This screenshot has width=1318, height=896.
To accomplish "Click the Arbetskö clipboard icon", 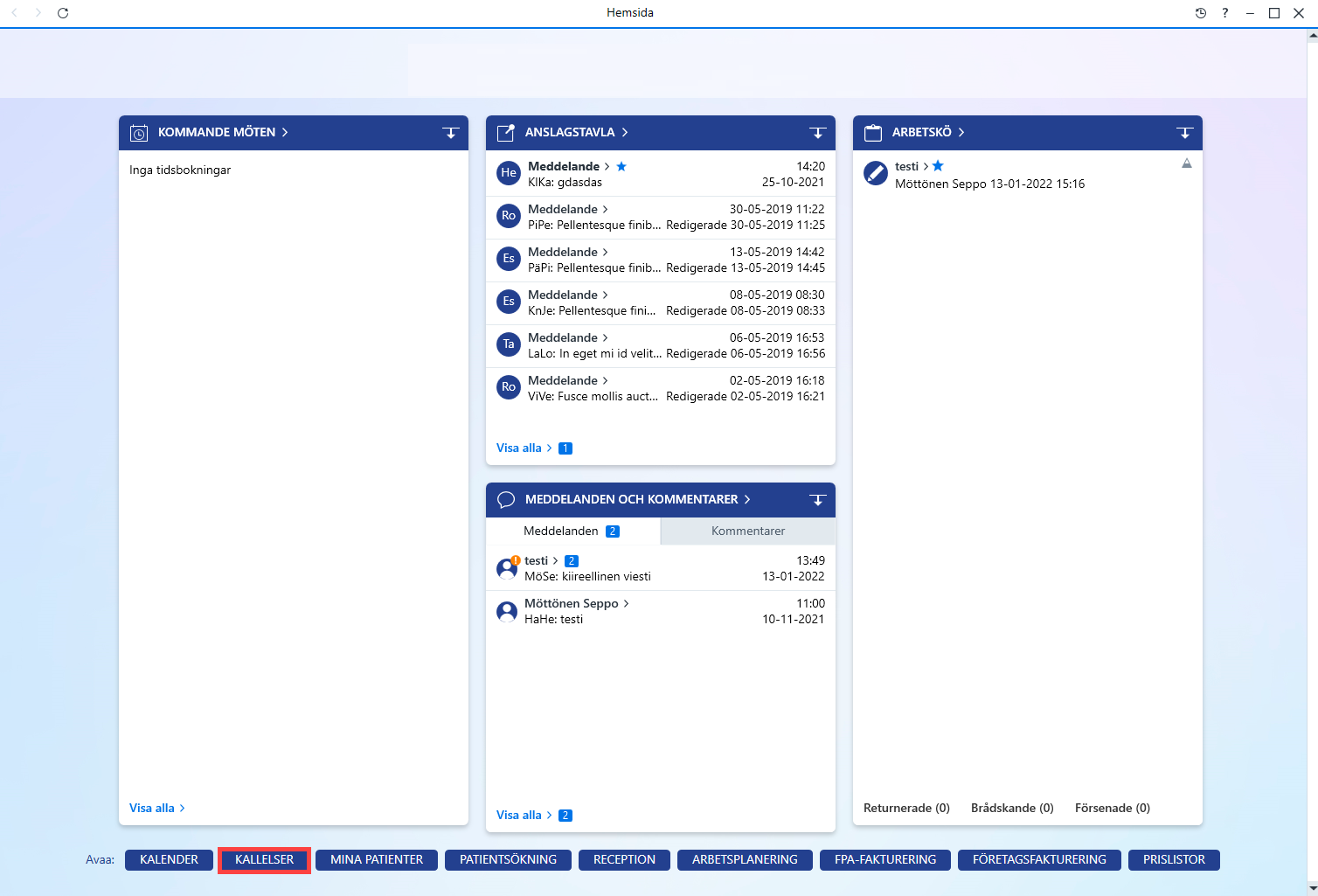I will point(873,133).
